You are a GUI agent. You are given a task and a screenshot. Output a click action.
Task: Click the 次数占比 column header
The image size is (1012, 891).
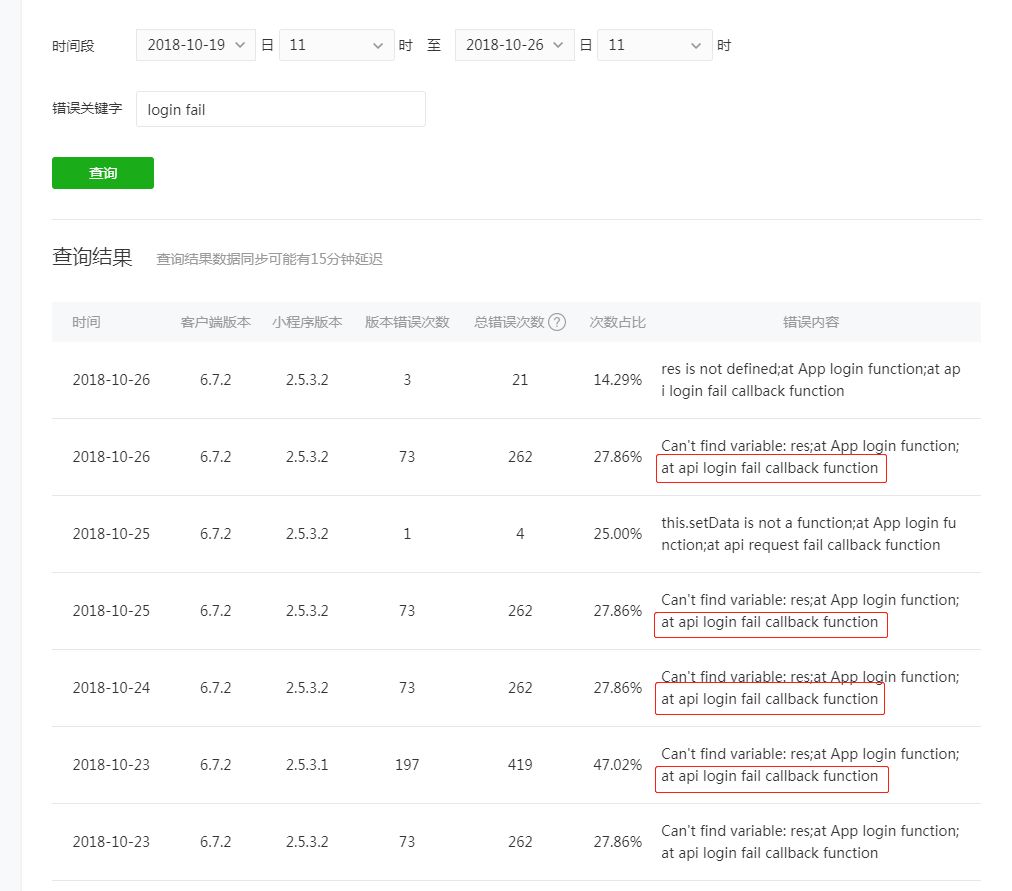(x=618, y=322)
